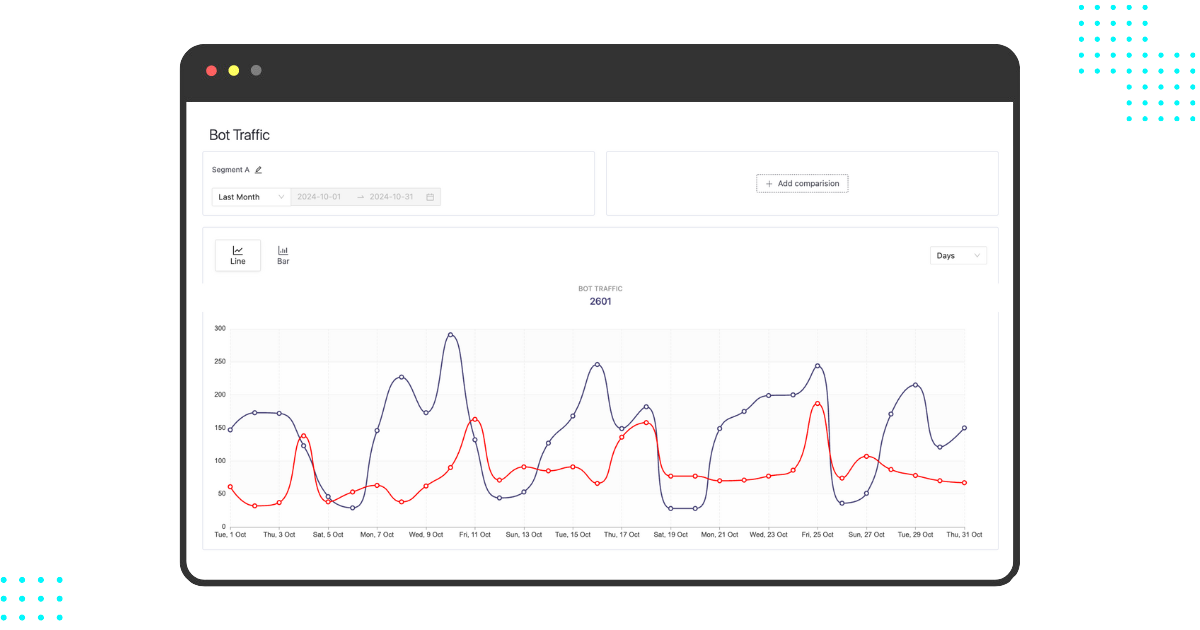The height and width of the screenshot is (630, 1200).
Task: Click the chevron on the Days selector
Action: click(975, 255)
